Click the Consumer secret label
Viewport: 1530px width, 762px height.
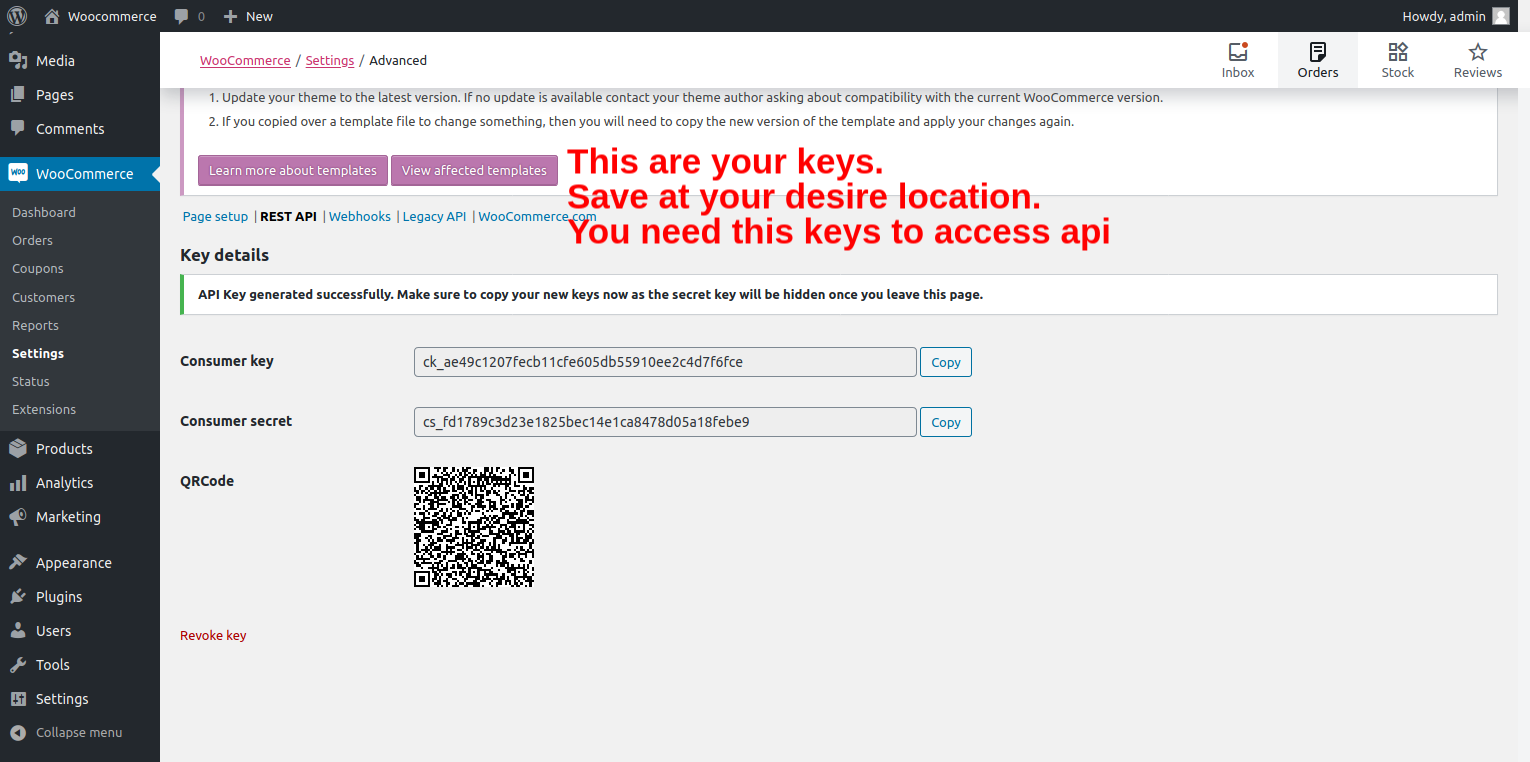click(x=236, y=421)
